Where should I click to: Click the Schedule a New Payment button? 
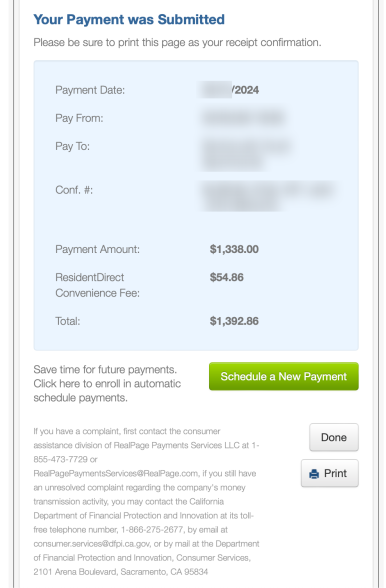pos(284,376)
